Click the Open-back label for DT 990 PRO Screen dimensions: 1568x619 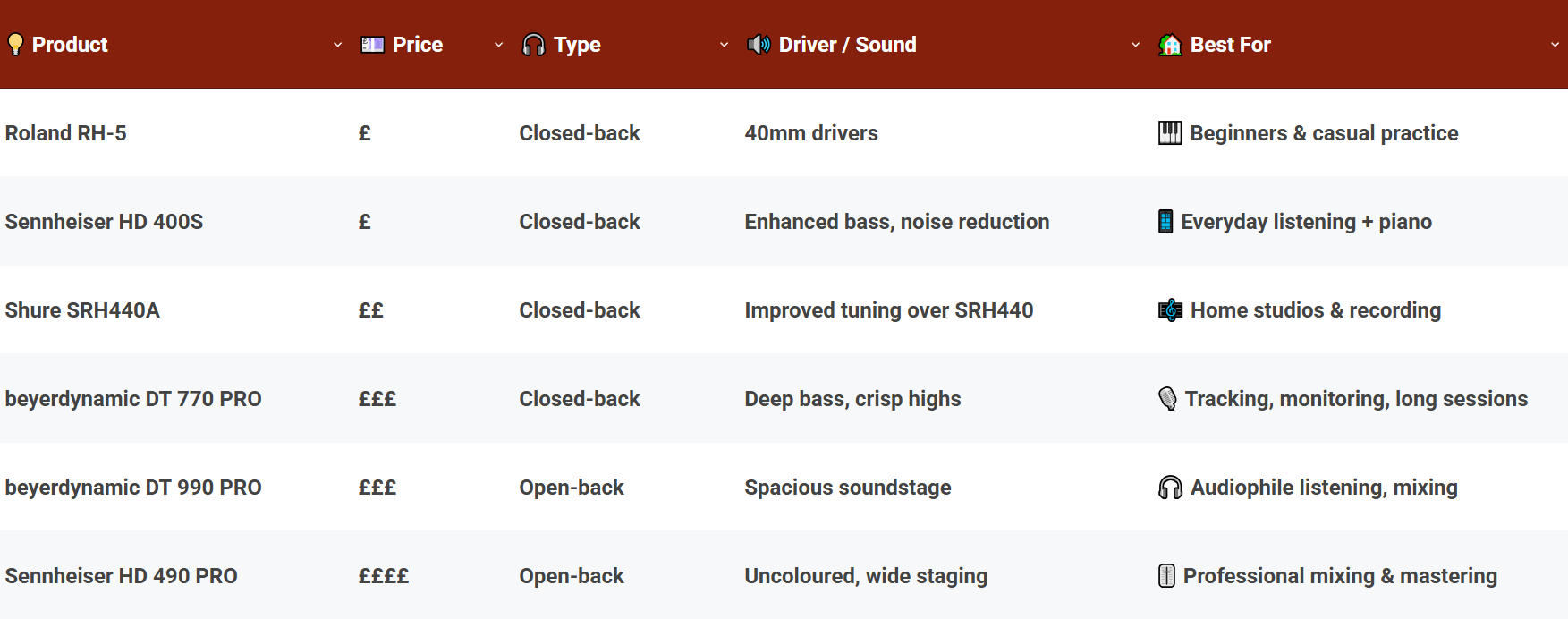click(572, 488)
